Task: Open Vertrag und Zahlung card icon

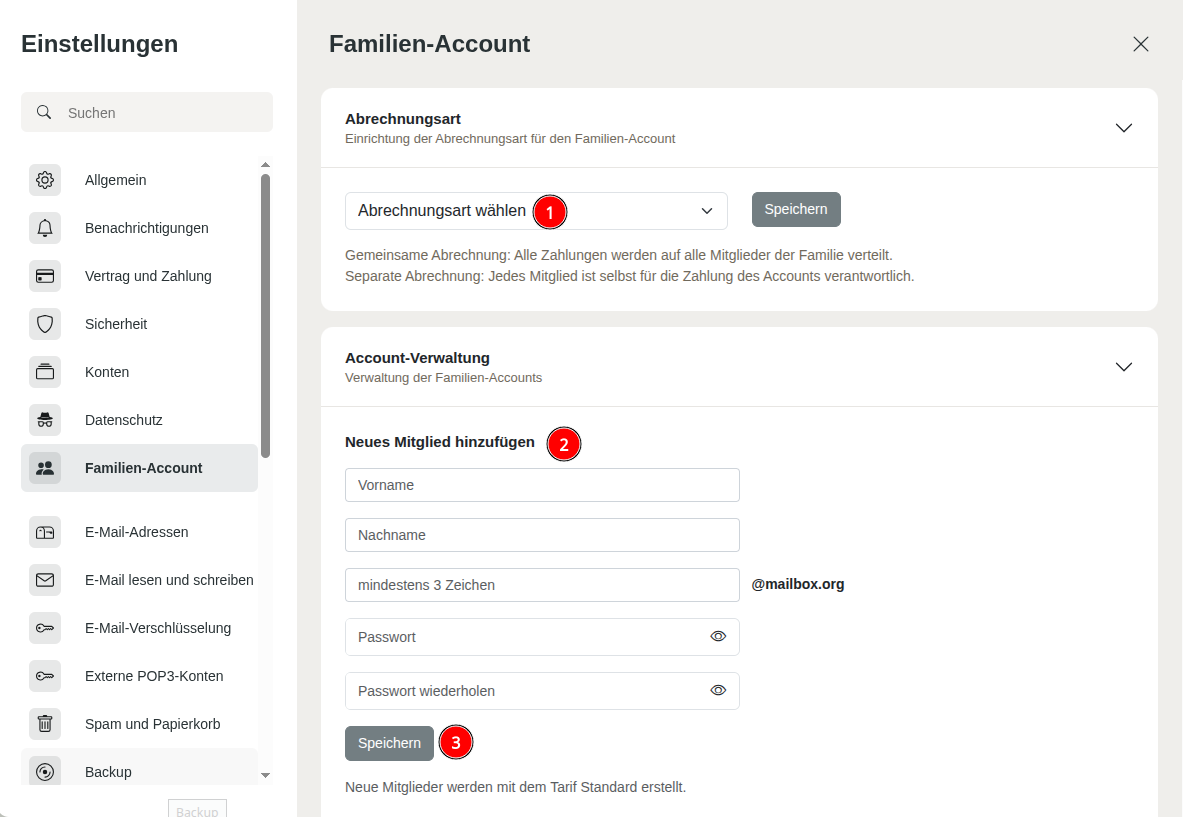Action: [45, 276]
